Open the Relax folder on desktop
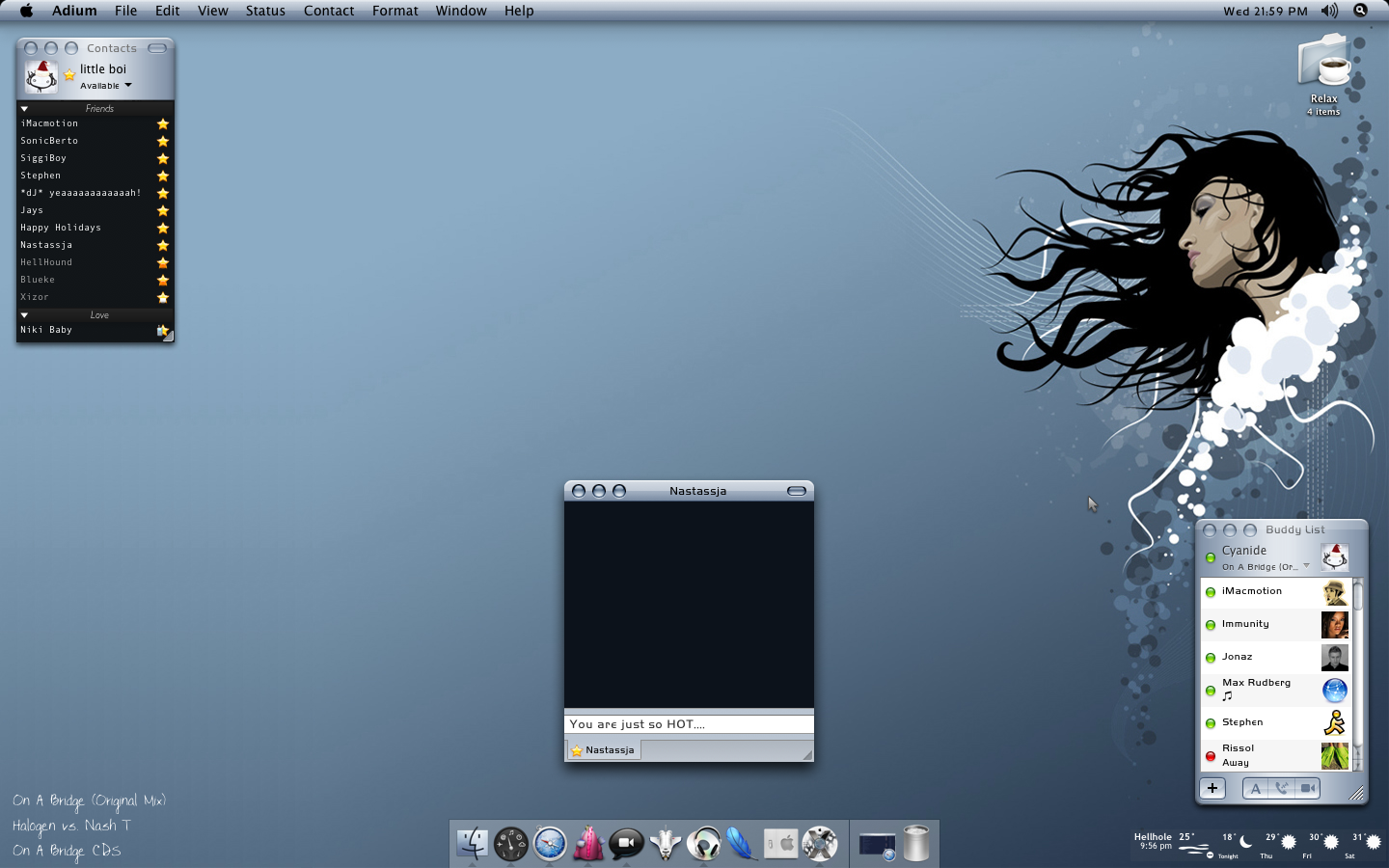The height and width of the screenshot is (868, 1389). click(1324, 73)
